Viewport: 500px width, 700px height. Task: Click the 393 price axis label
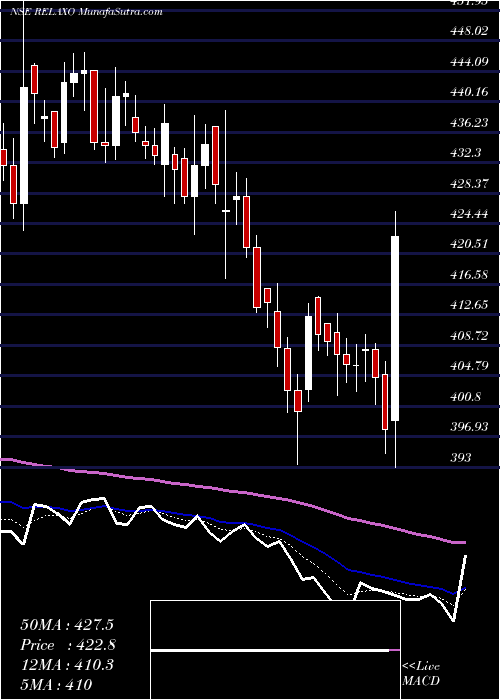click(463, 457)
